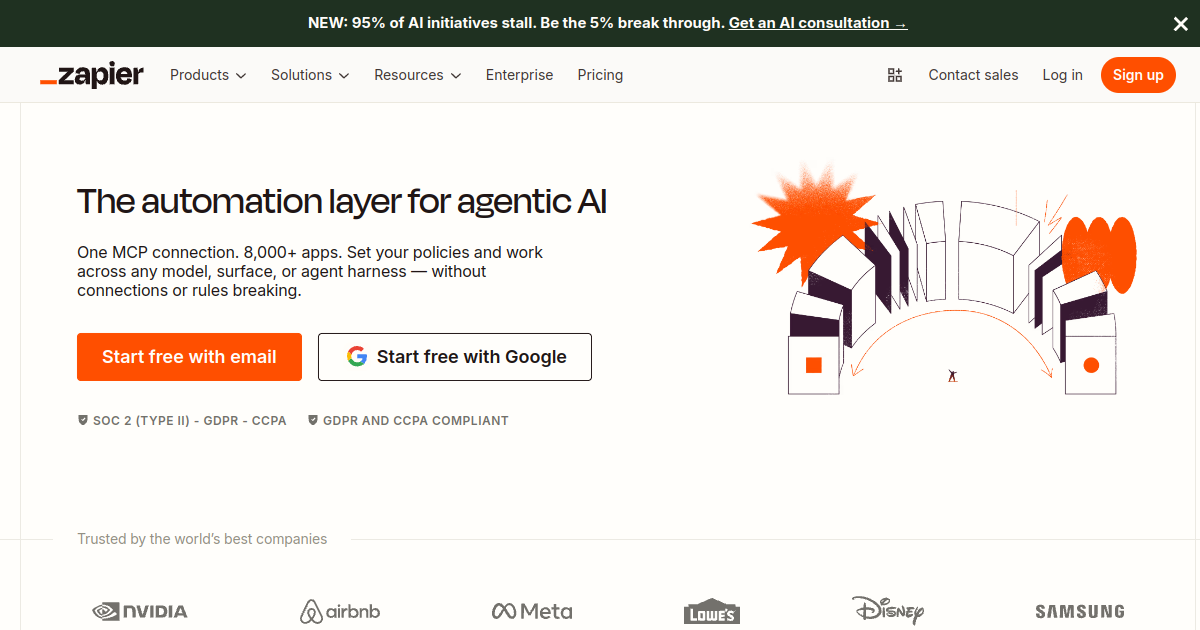Dismiss the announcement banner with the X icon
The height and width of the screenshot is (630, 1200).
[x=1180, y=23]
